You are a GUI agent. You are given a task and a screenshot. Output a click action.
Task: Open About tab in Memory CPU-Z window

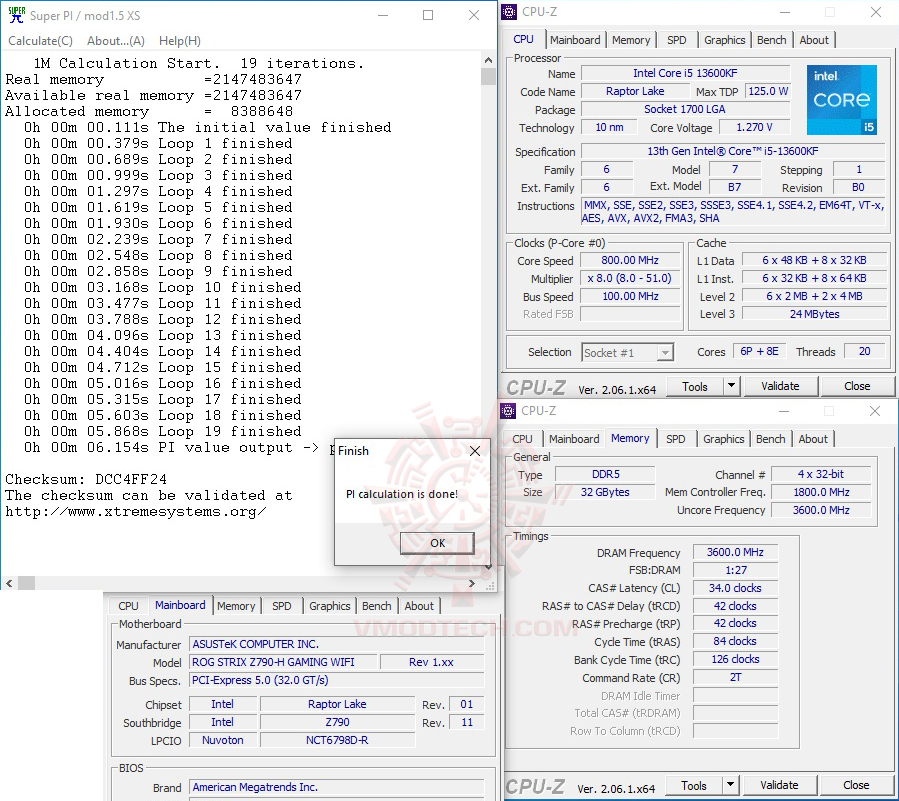coord(812,439)
